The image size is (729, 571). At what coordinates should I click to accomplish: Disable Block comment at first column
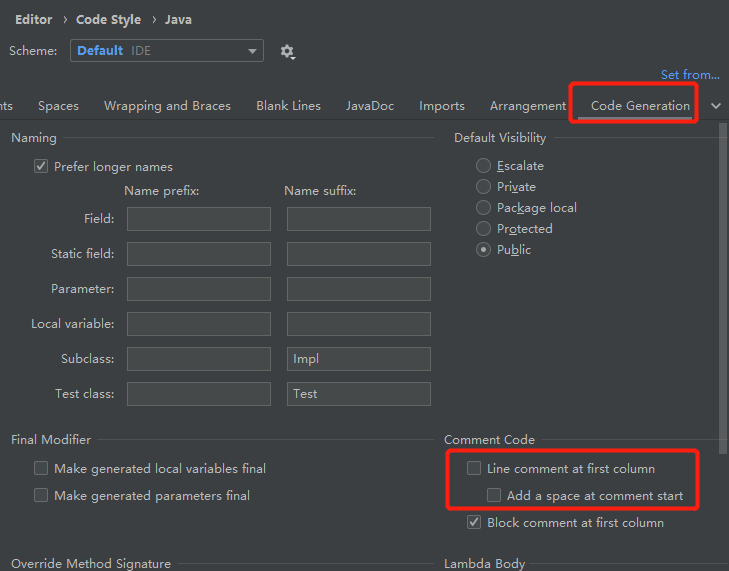(x=474, y=522)
